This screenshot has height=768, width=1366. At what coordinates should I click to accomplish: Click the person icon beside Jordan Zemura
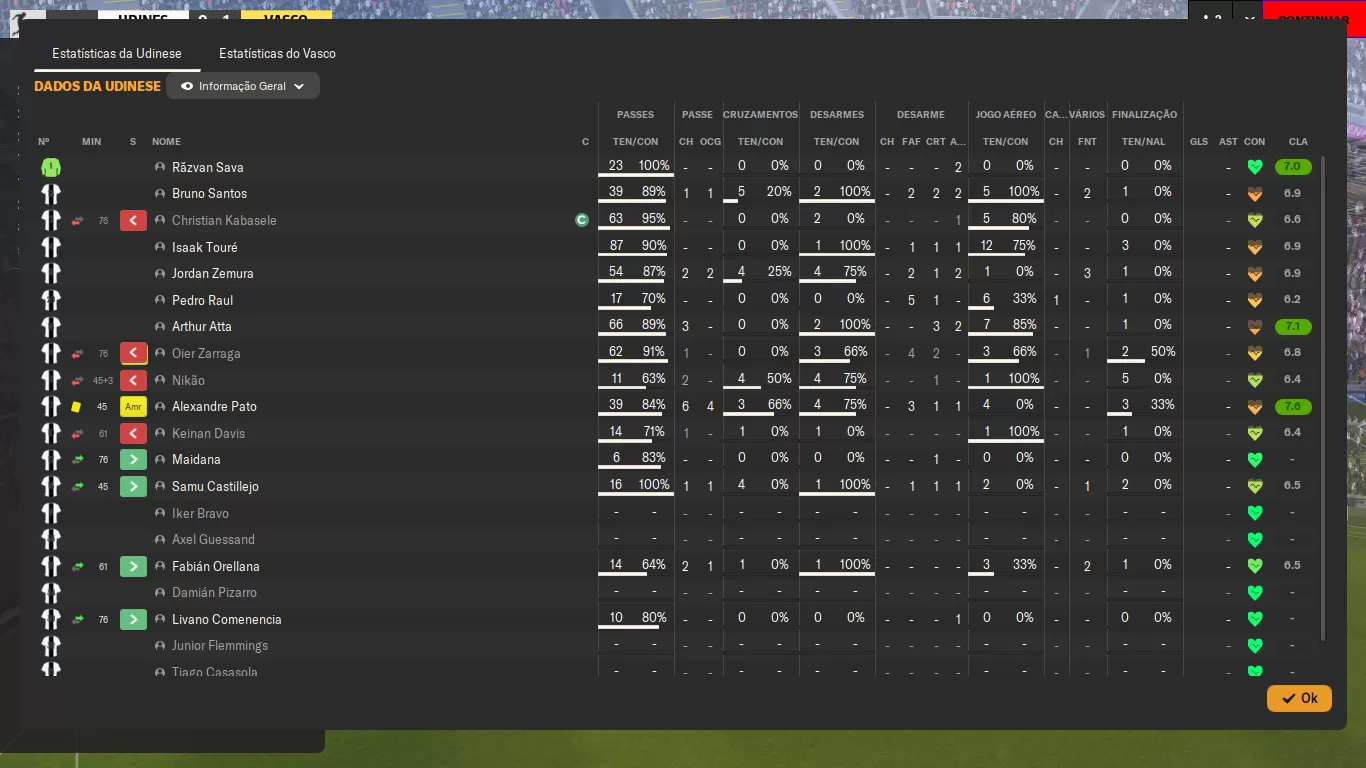pyautogui.click(x=160, y=273)
